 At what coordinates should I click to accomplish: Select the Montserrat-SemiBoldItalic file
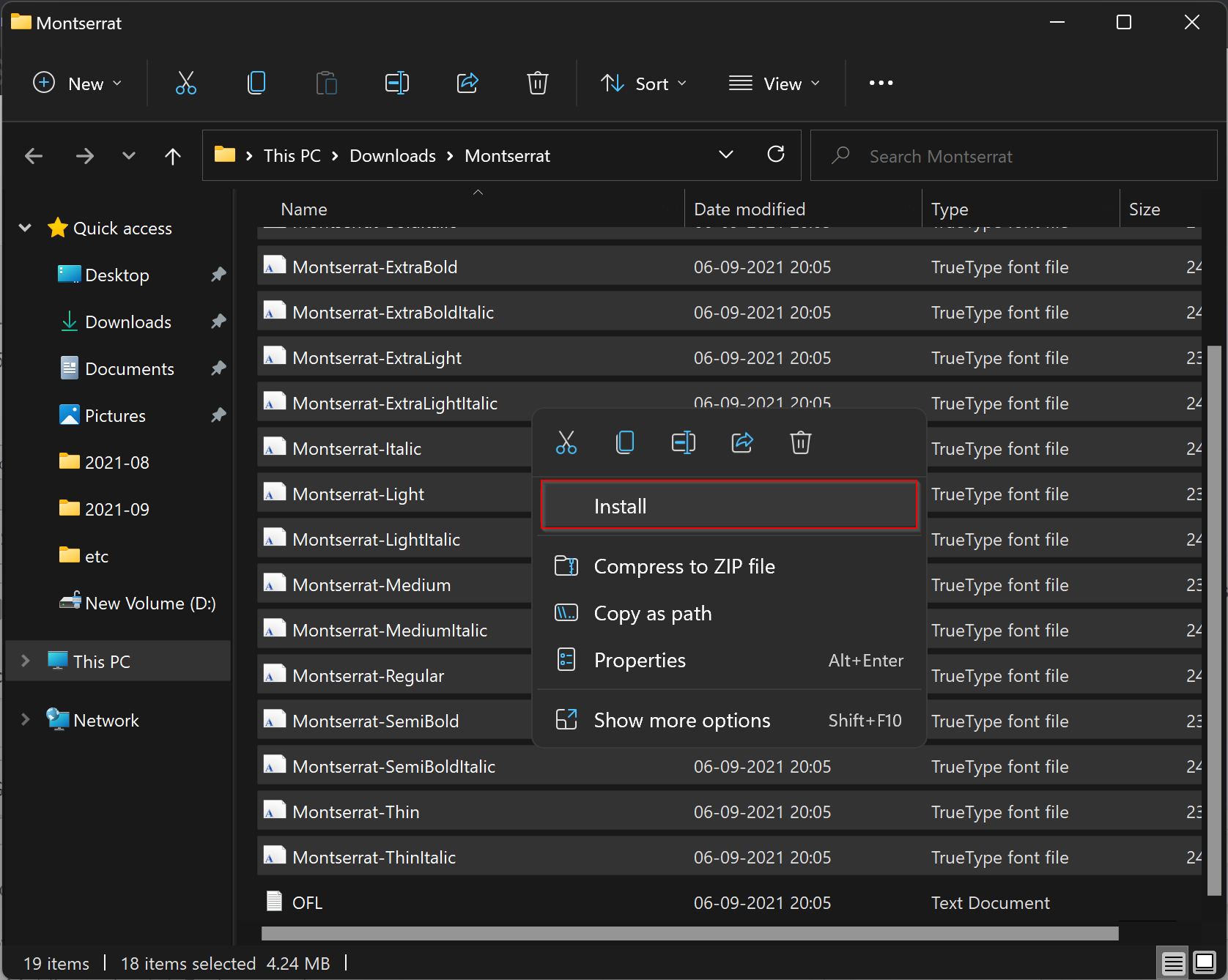pos(729,766)
